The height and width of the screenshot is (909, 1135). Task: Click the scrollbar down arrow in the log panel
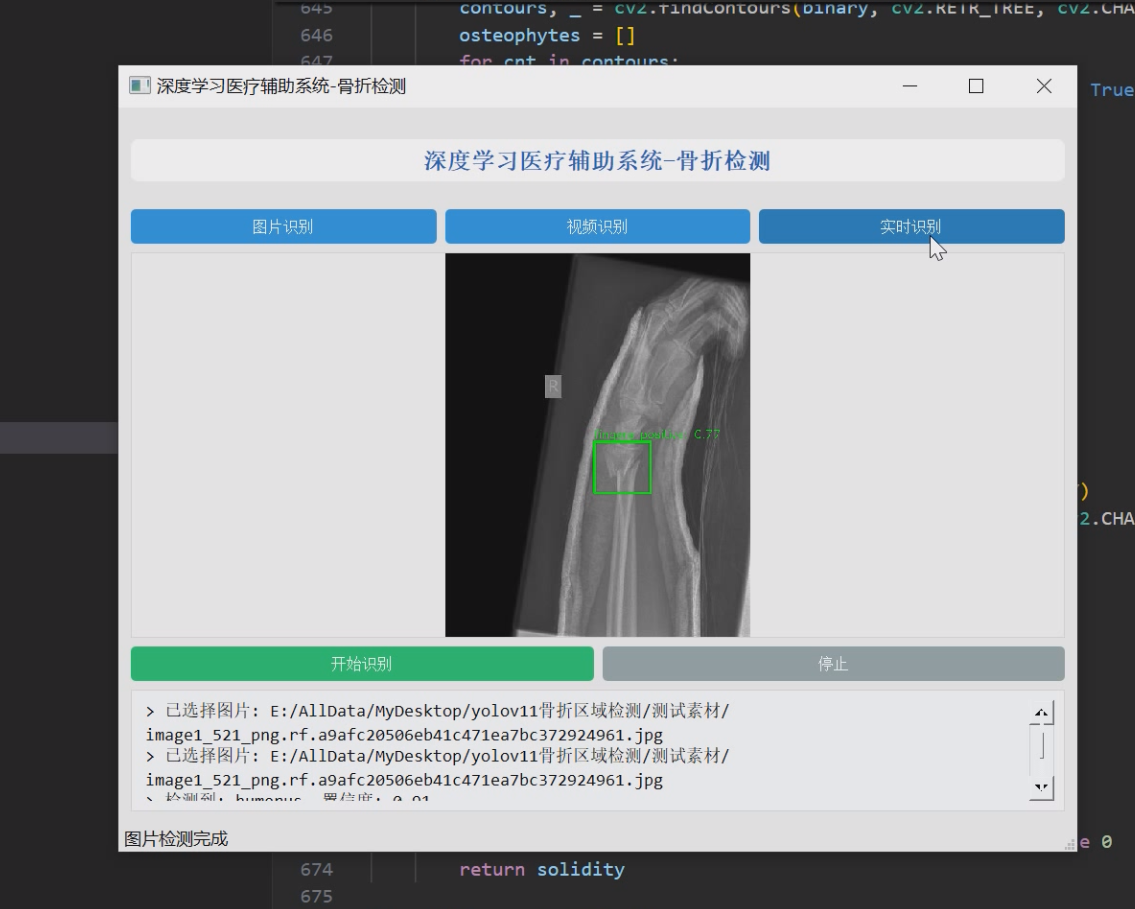click(x=1042, y=789)
